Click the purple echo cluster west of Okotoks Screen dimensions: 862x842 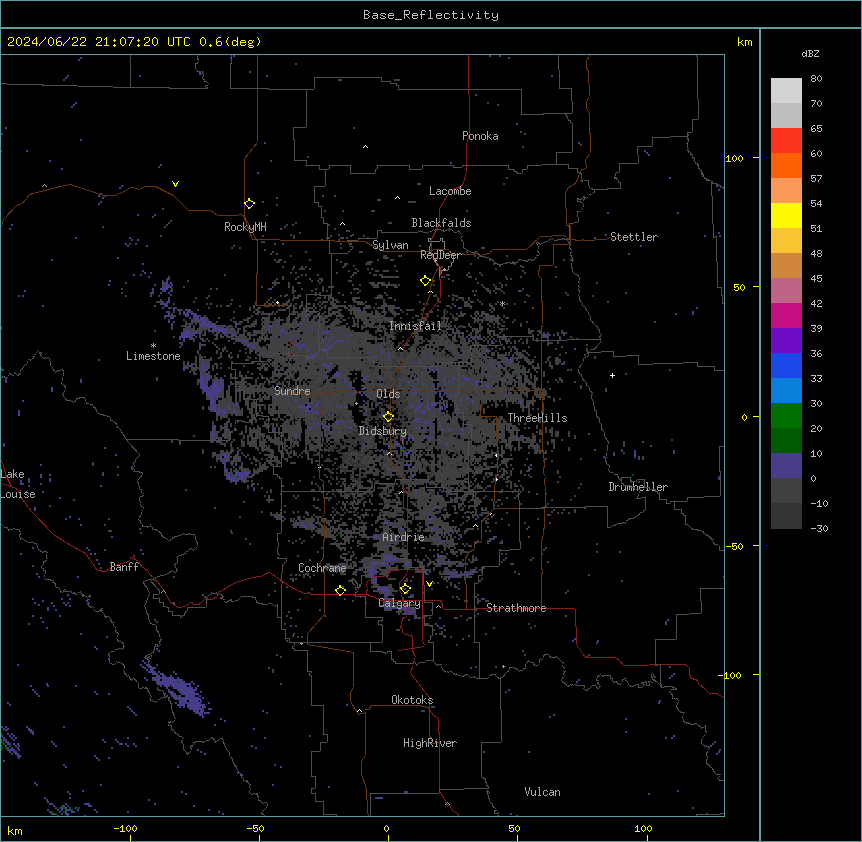point(176,687)
